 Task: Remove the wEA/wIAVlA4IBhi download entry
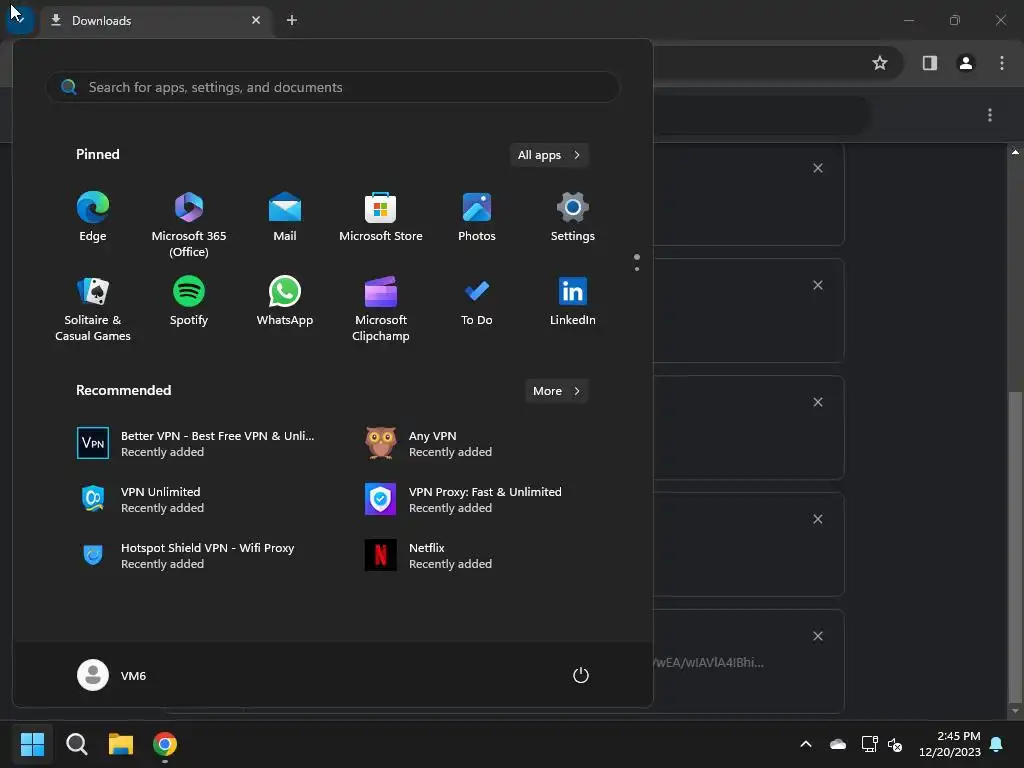818,635
